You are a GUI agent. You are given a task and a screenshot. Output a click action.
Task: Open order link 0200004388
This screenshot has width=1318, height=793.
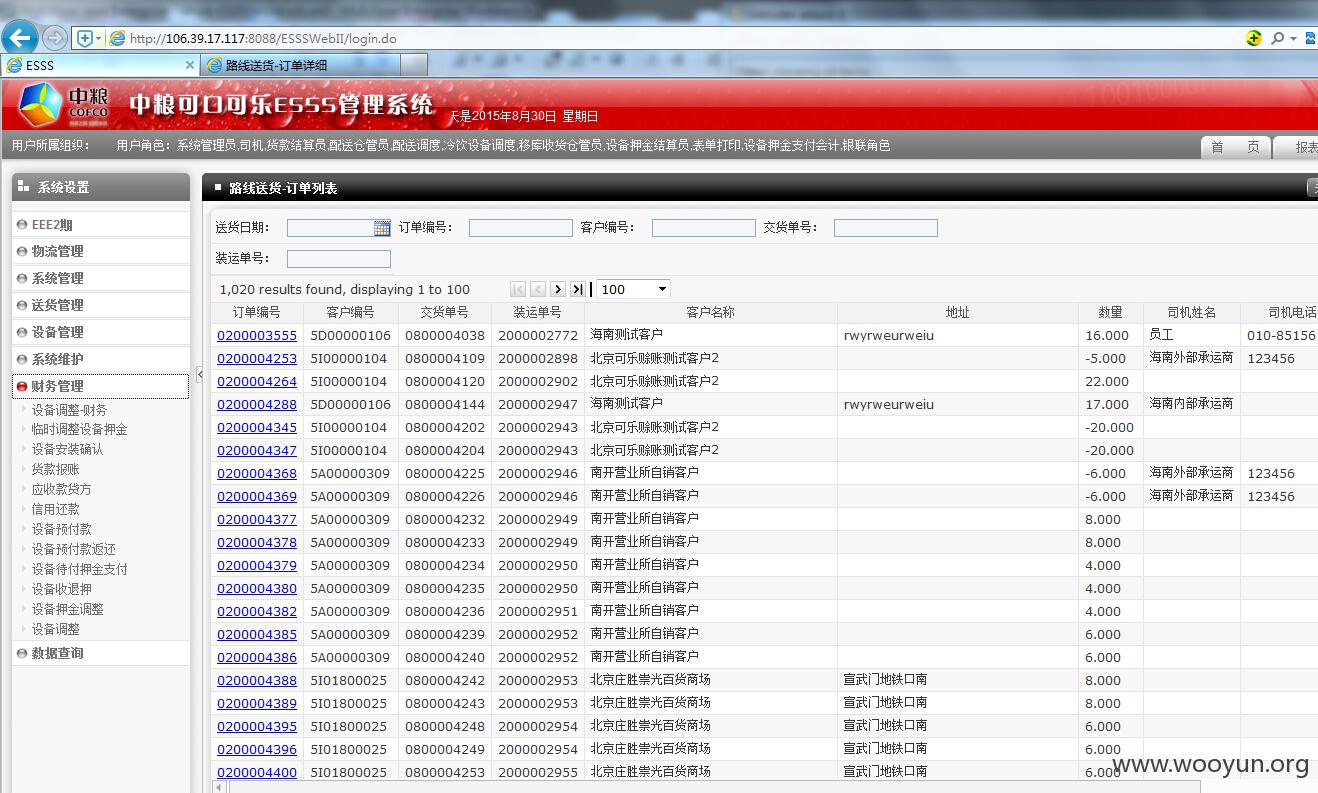pyautogui.click(x=257, y=680)
